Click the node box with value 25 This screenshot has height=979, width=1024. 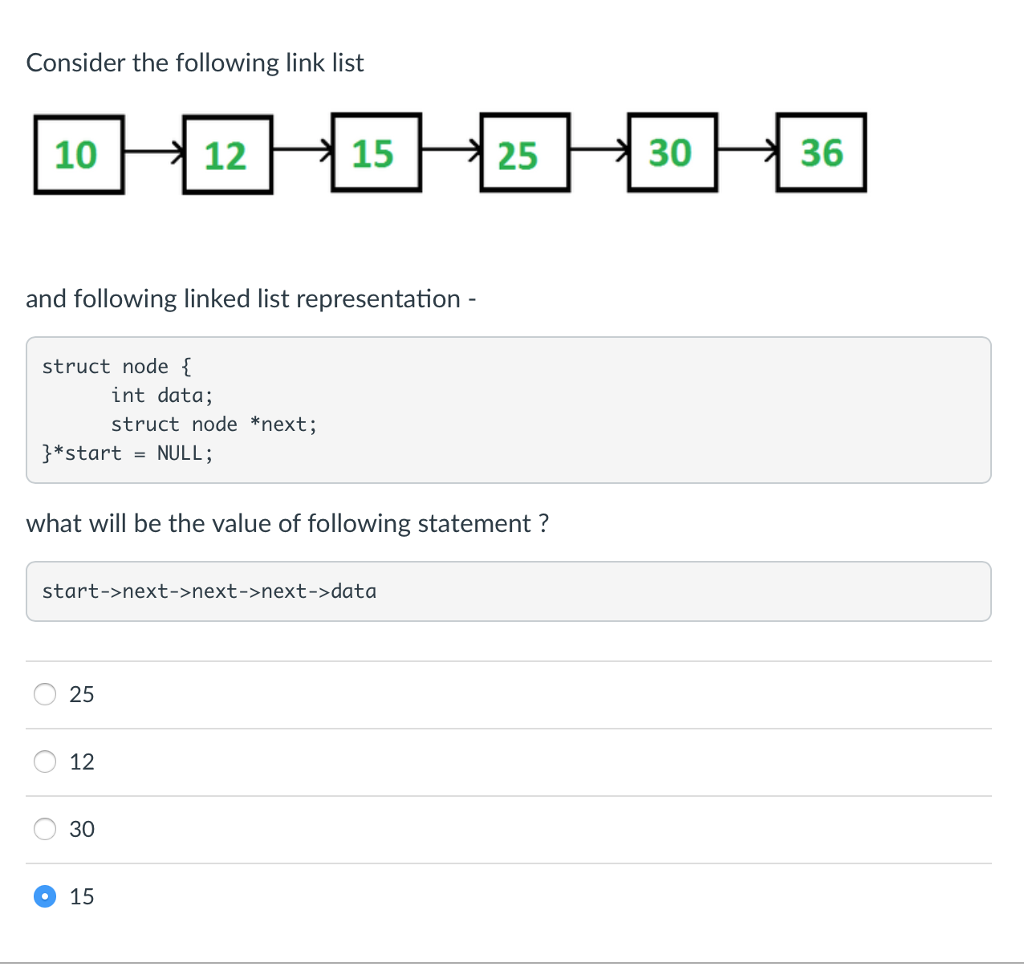525,153
